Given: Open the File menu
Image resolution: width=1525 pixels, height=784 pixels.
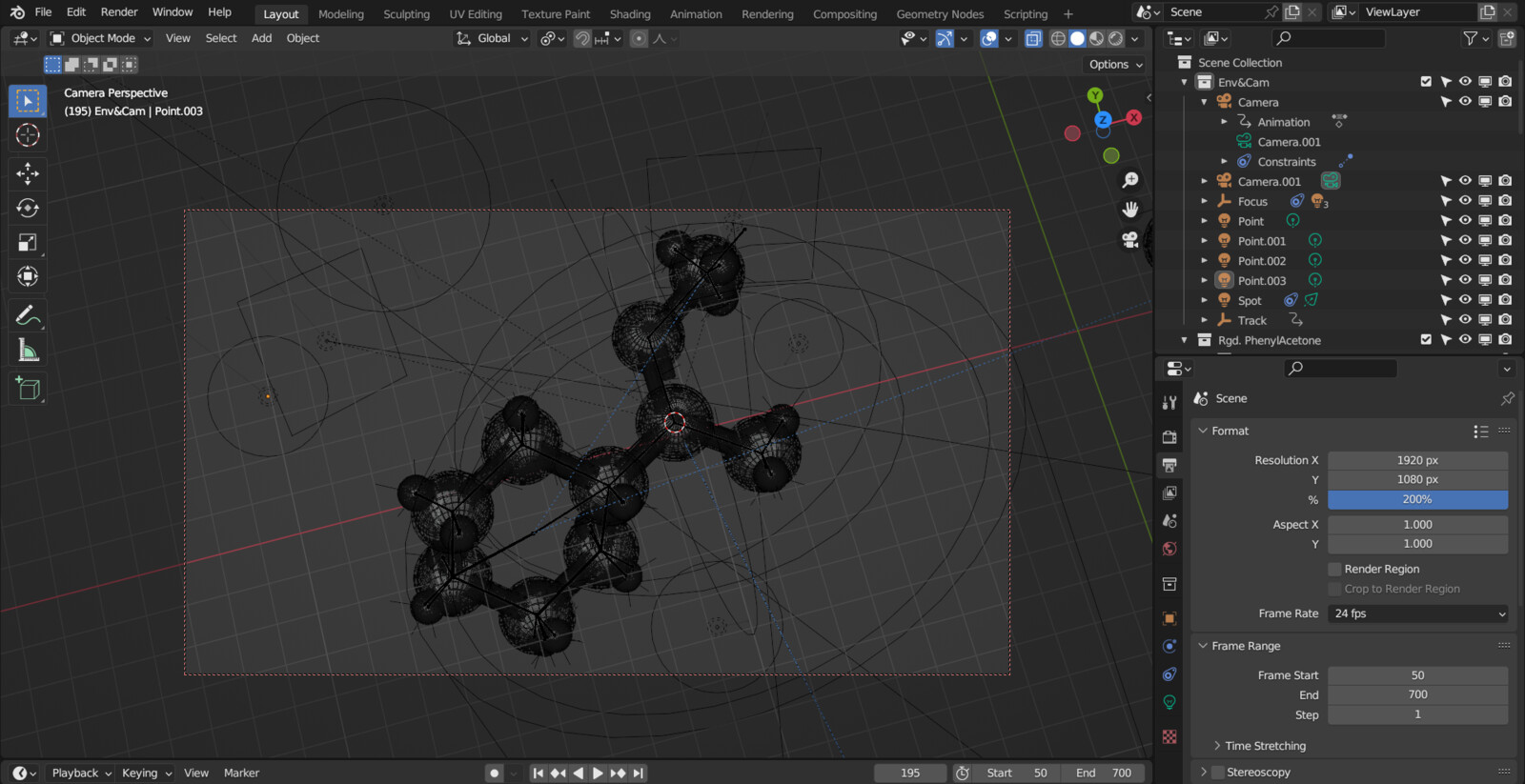Looking at the screenshot, I should point(43,12).
